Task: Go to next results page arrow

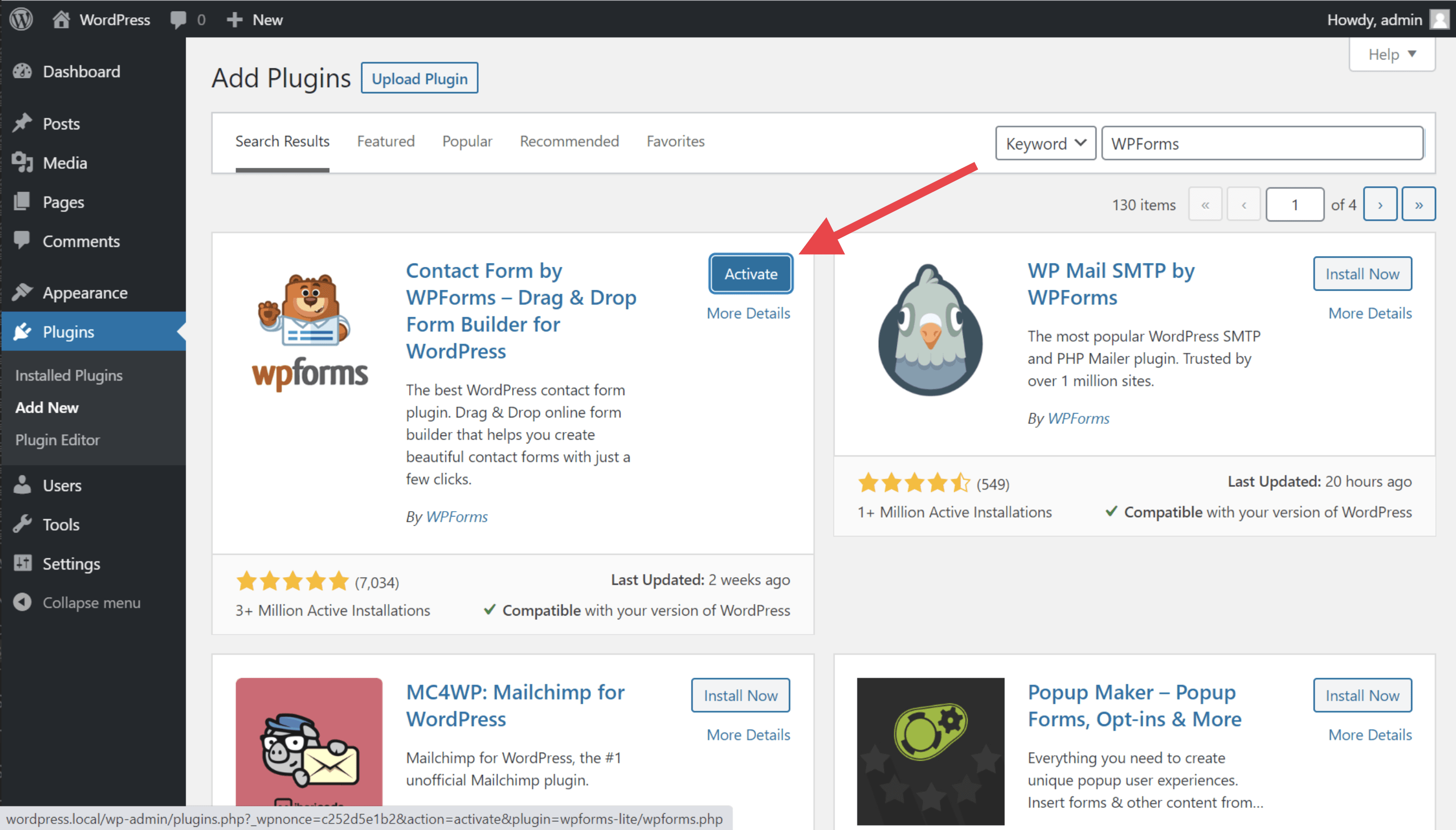Action: [1380, 204]
